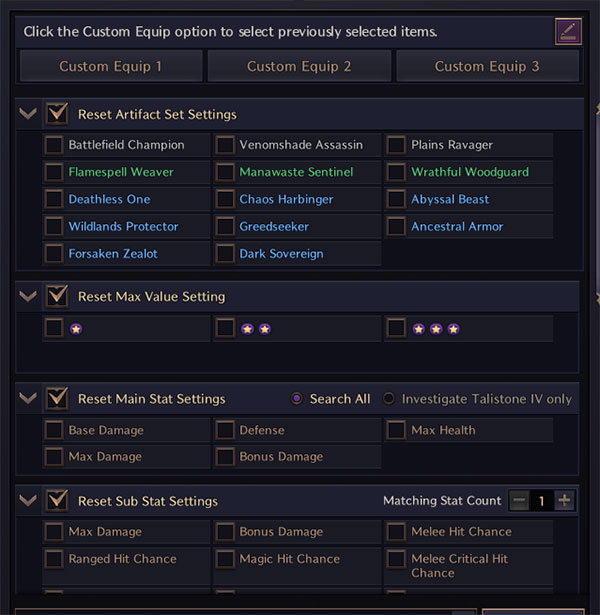Select the three-star max value option

pos(397,328)
